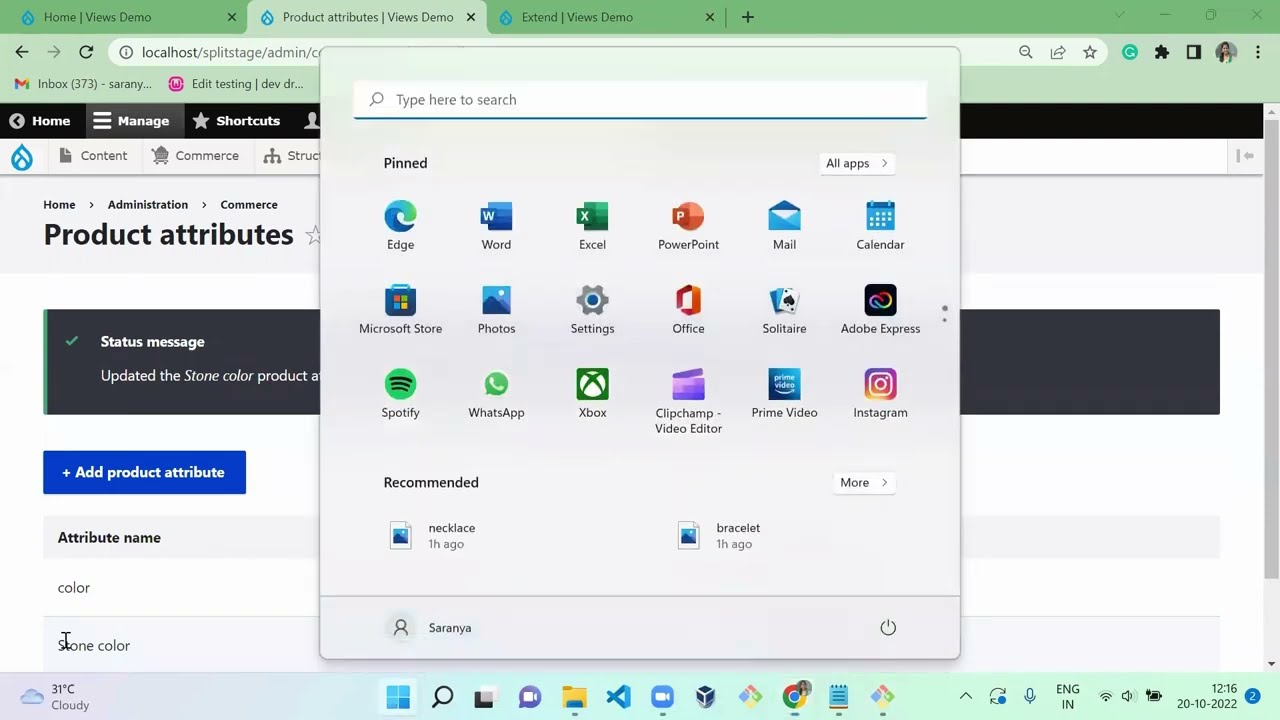
Task: Bookmark this page with the star icon
Action: (1090, 52)
